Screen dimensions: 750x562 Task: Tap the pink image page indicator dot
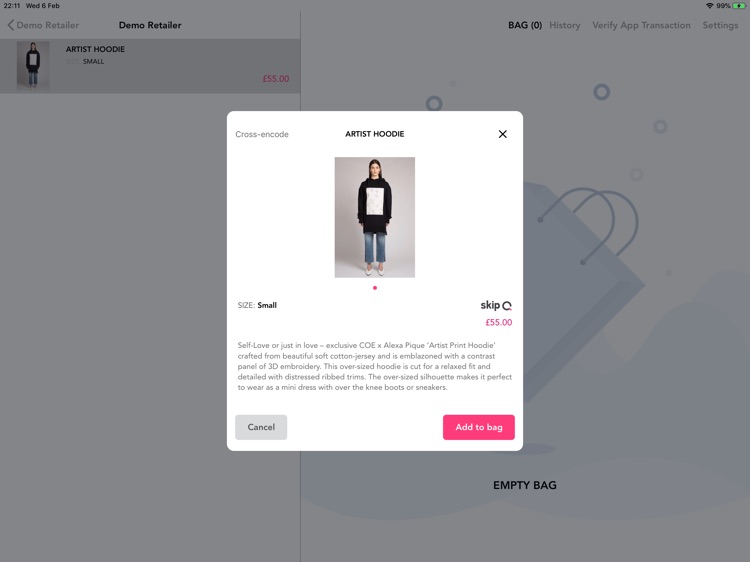[x=375, y=288]
